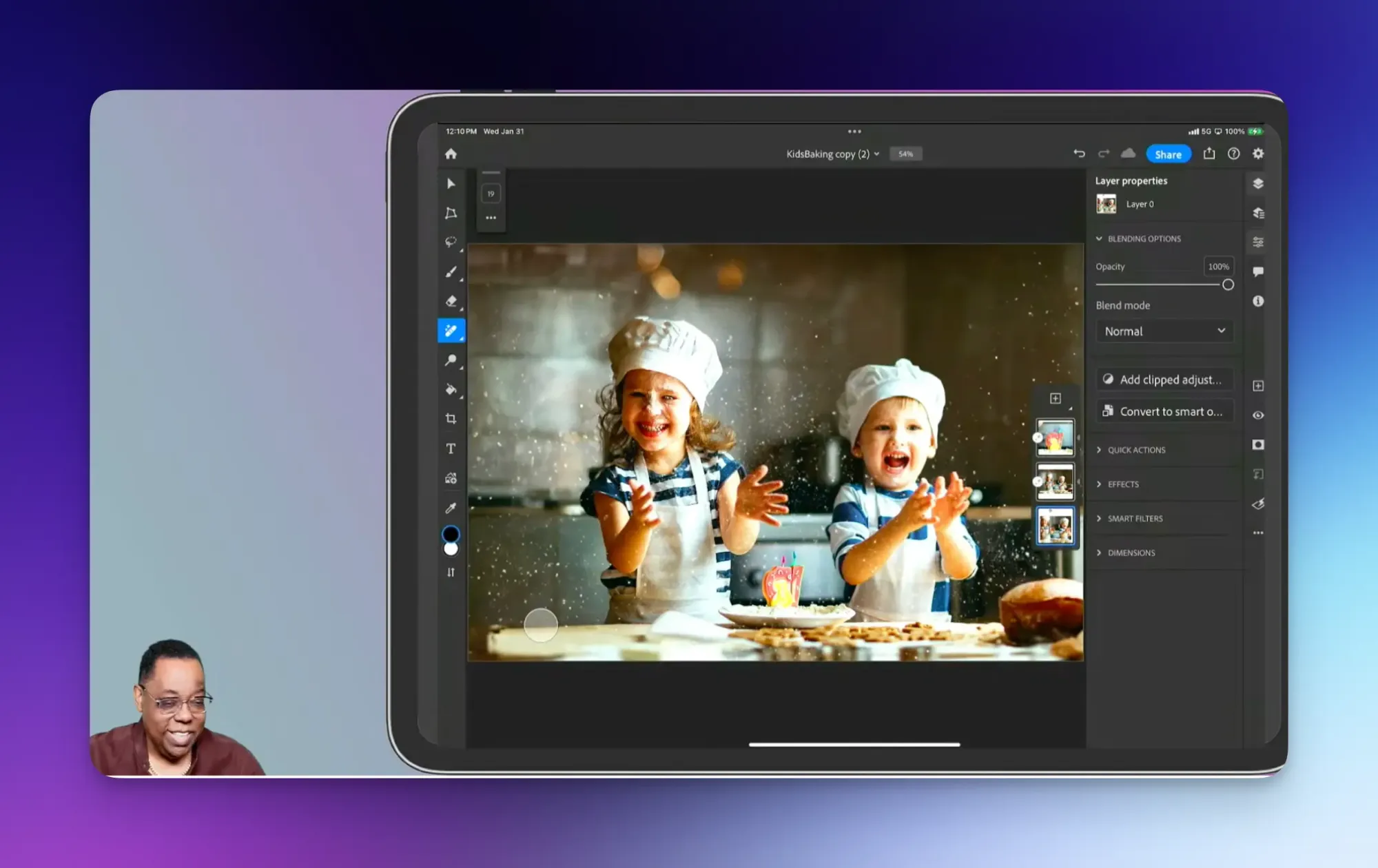Select the Move tool

click(451, 183)
